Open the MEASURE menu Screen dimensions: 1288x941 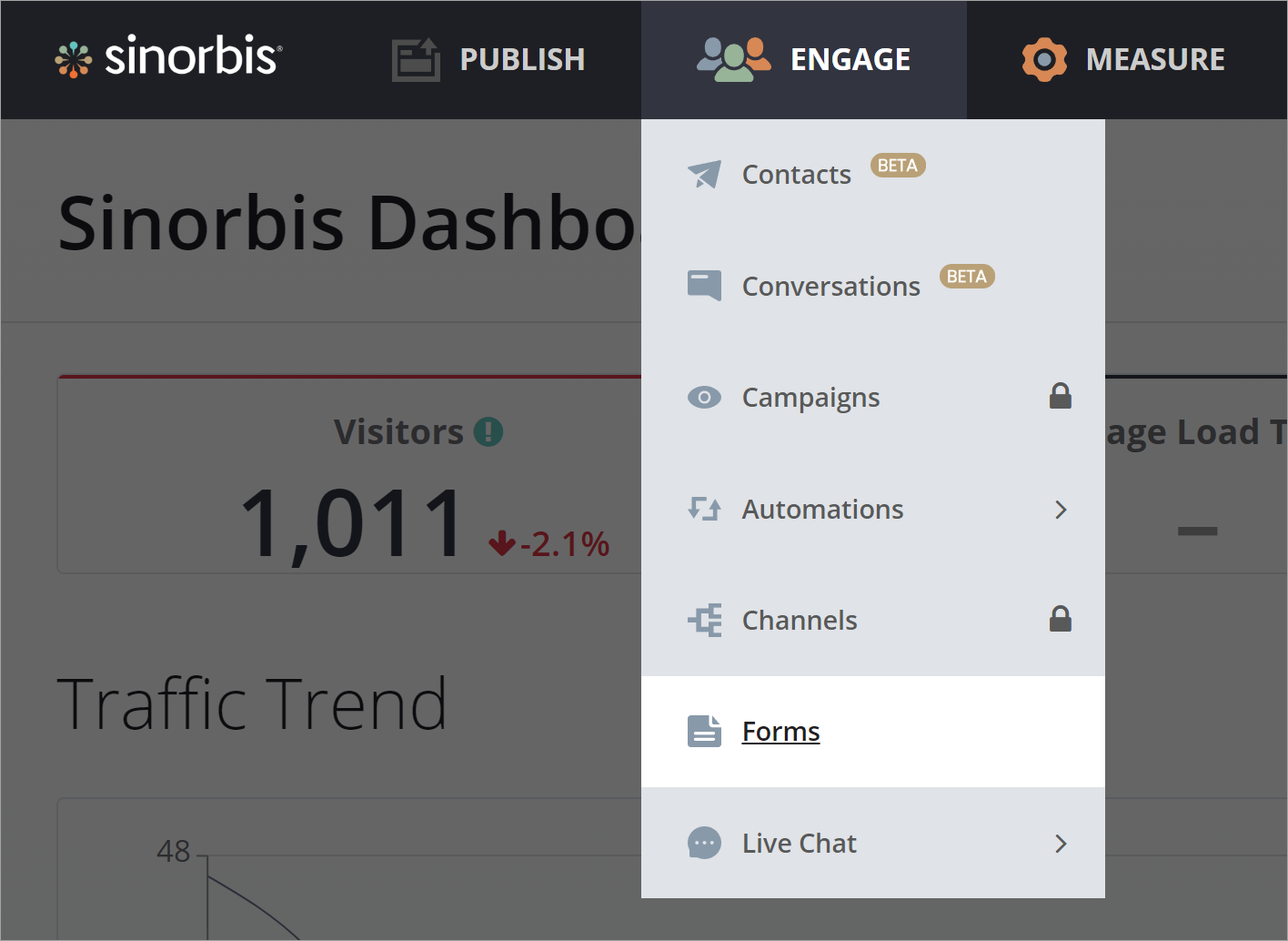pos(1155,60)
